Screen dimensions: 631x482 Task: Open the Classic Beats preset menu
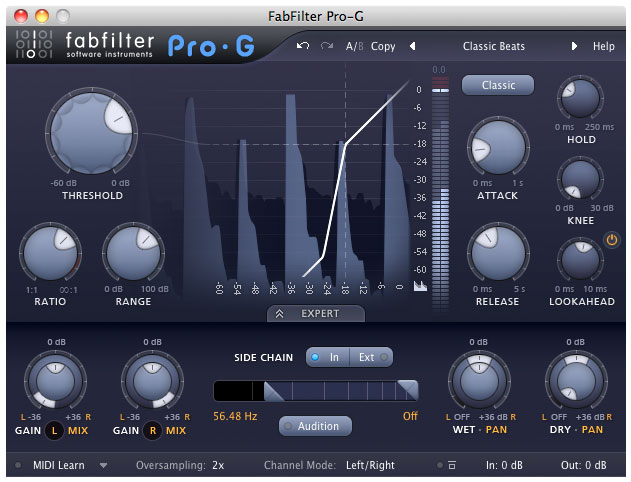click(x=494, y=46)
